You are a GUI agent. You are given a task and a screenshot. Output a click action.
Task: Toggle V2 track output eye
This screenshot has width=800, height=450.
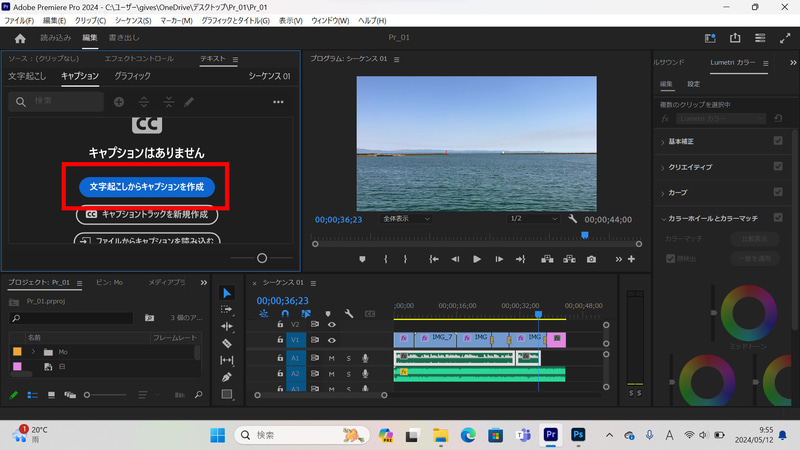click(332, 324)
